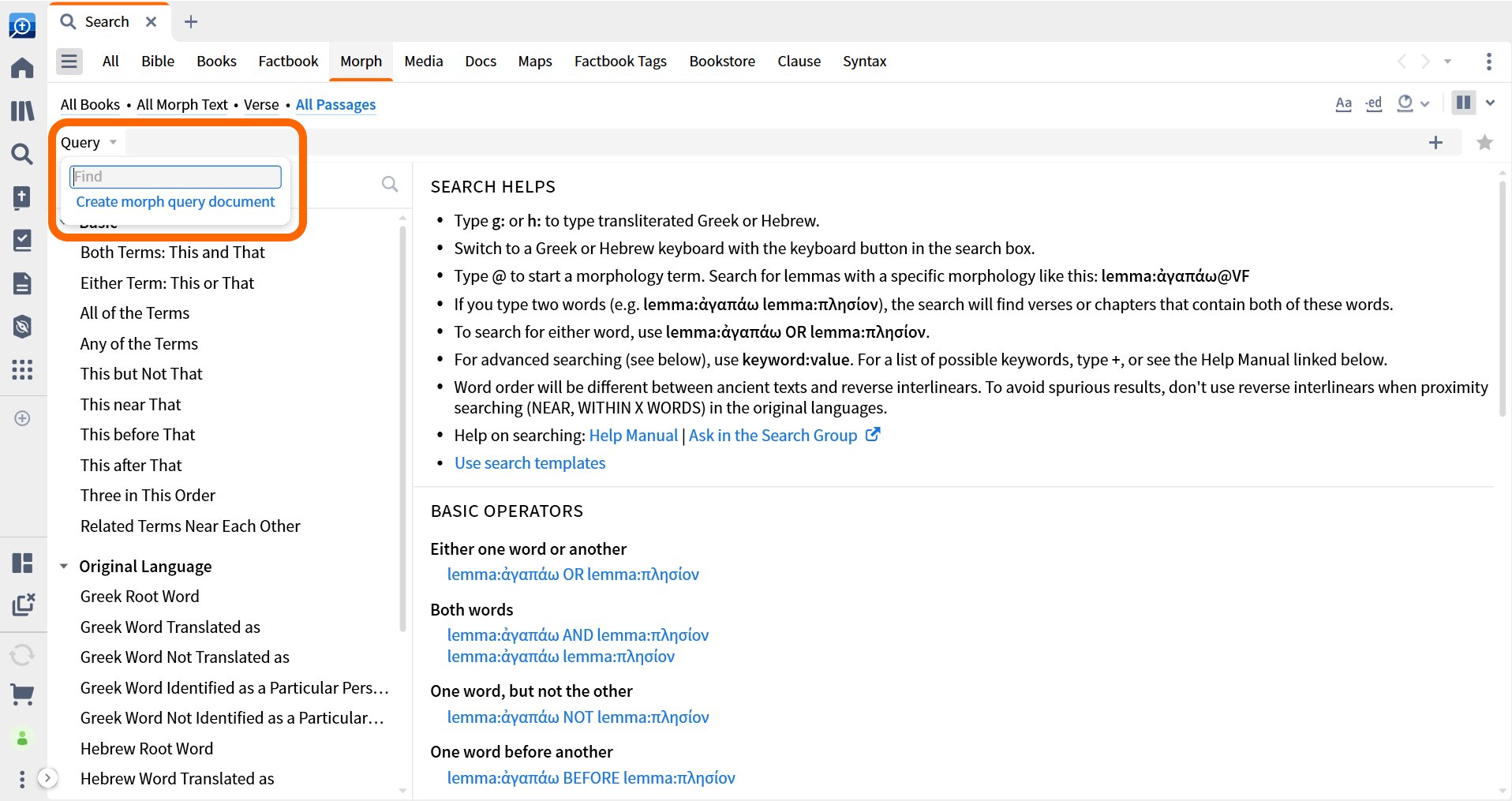Click the Find input field
The width and height of the screenshot is (1512, 801).
pyautogui.click(x=175, y=177)
